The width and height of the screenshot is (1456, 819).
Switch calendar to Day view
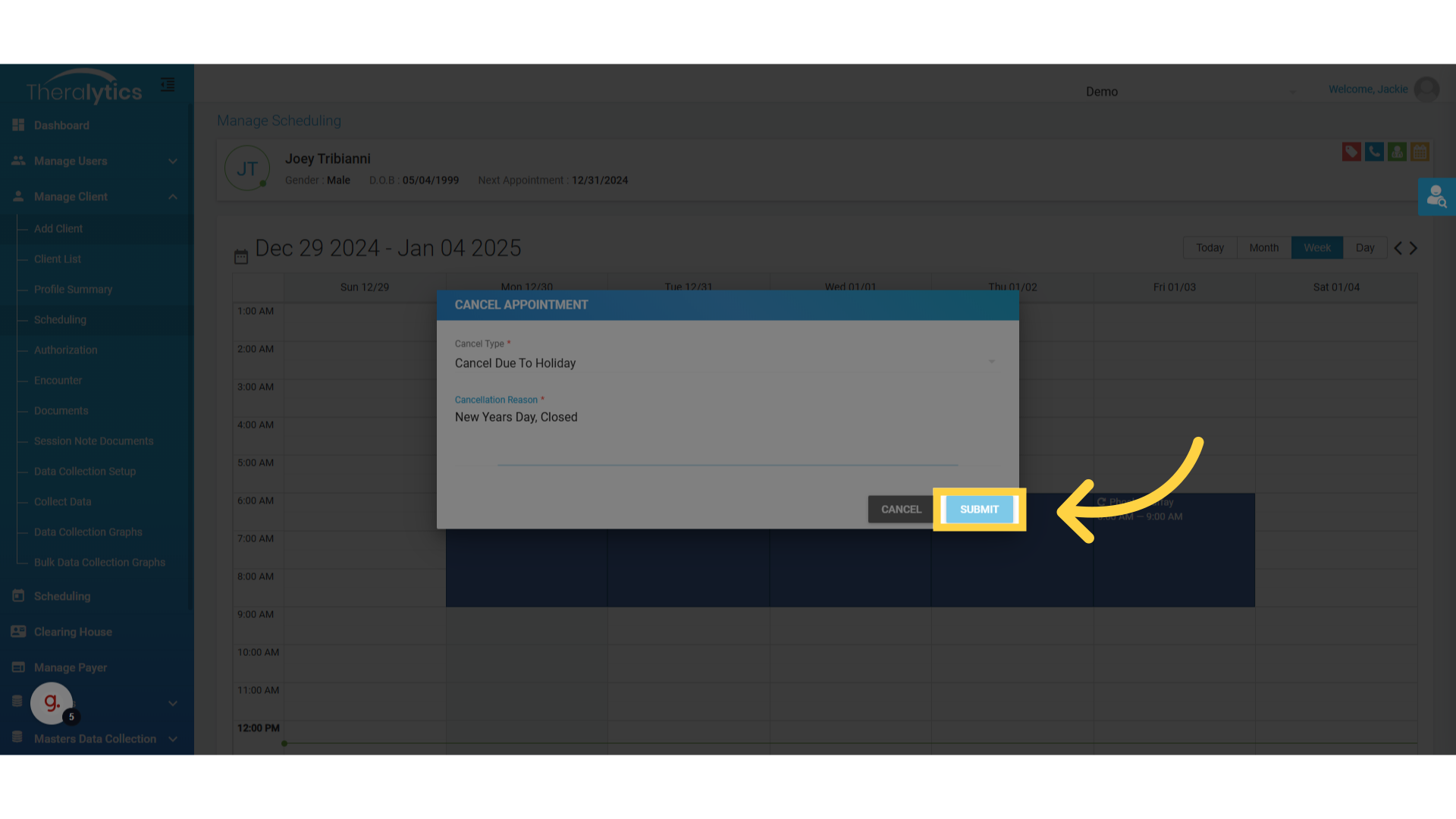(x=1365, y=248)
